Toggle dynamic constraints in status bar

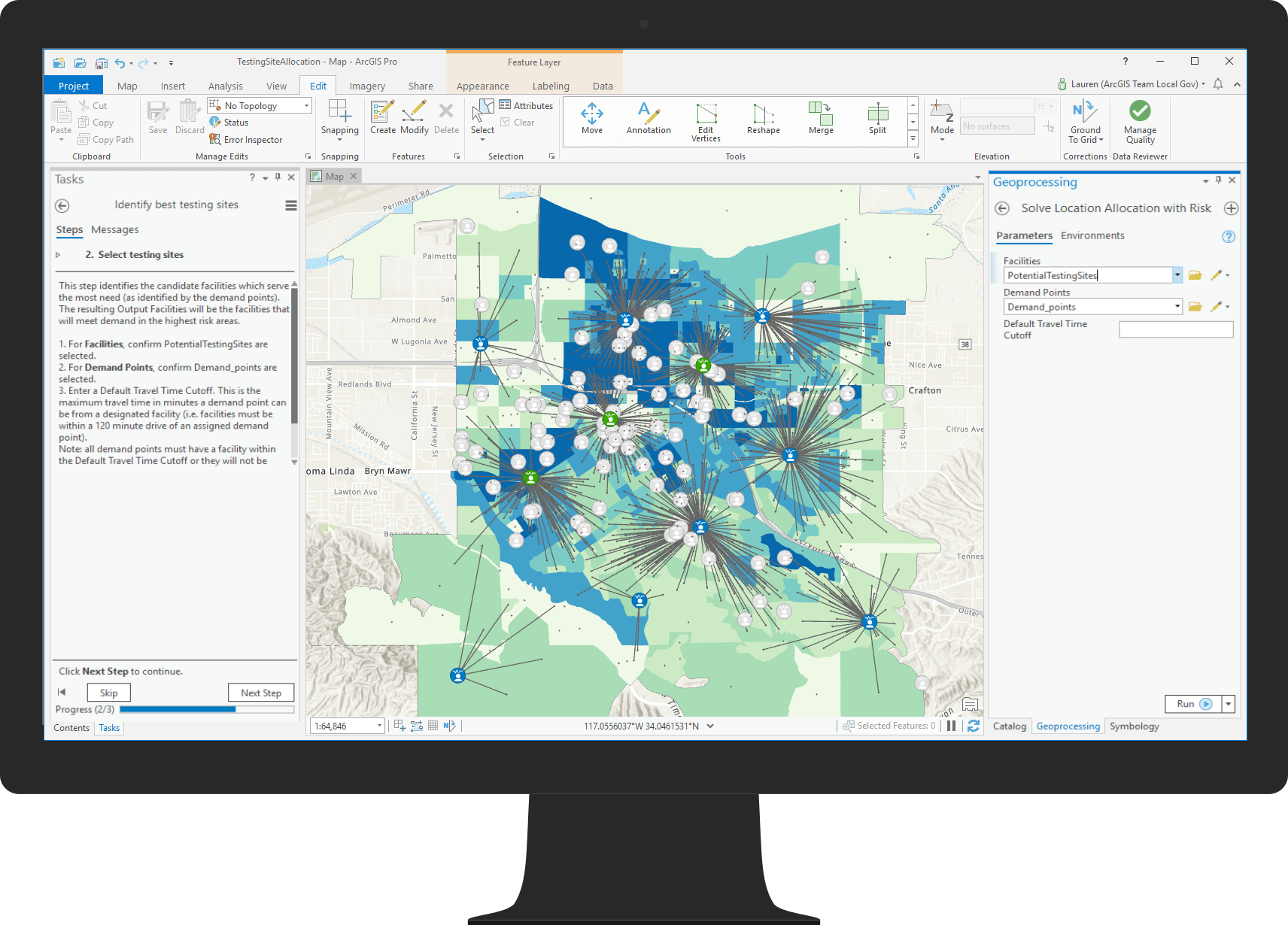pyautogui.click(x=416, y=726)
